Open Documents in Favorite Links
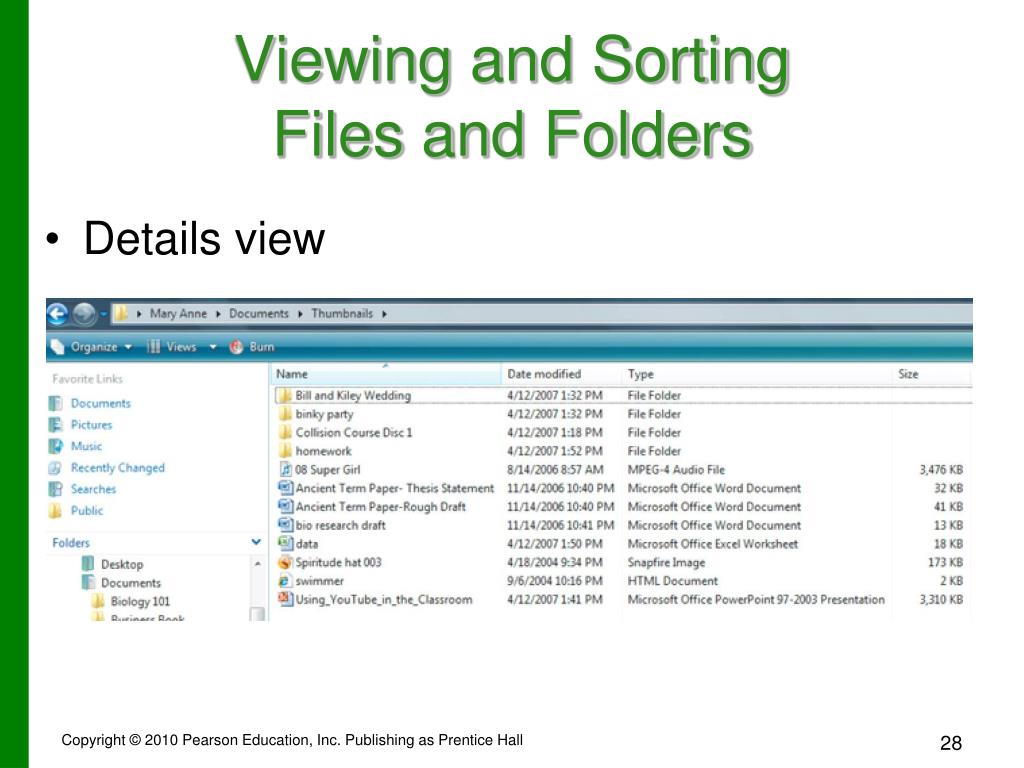Viewport: 1024px width, 768px height. coord(101,404)
